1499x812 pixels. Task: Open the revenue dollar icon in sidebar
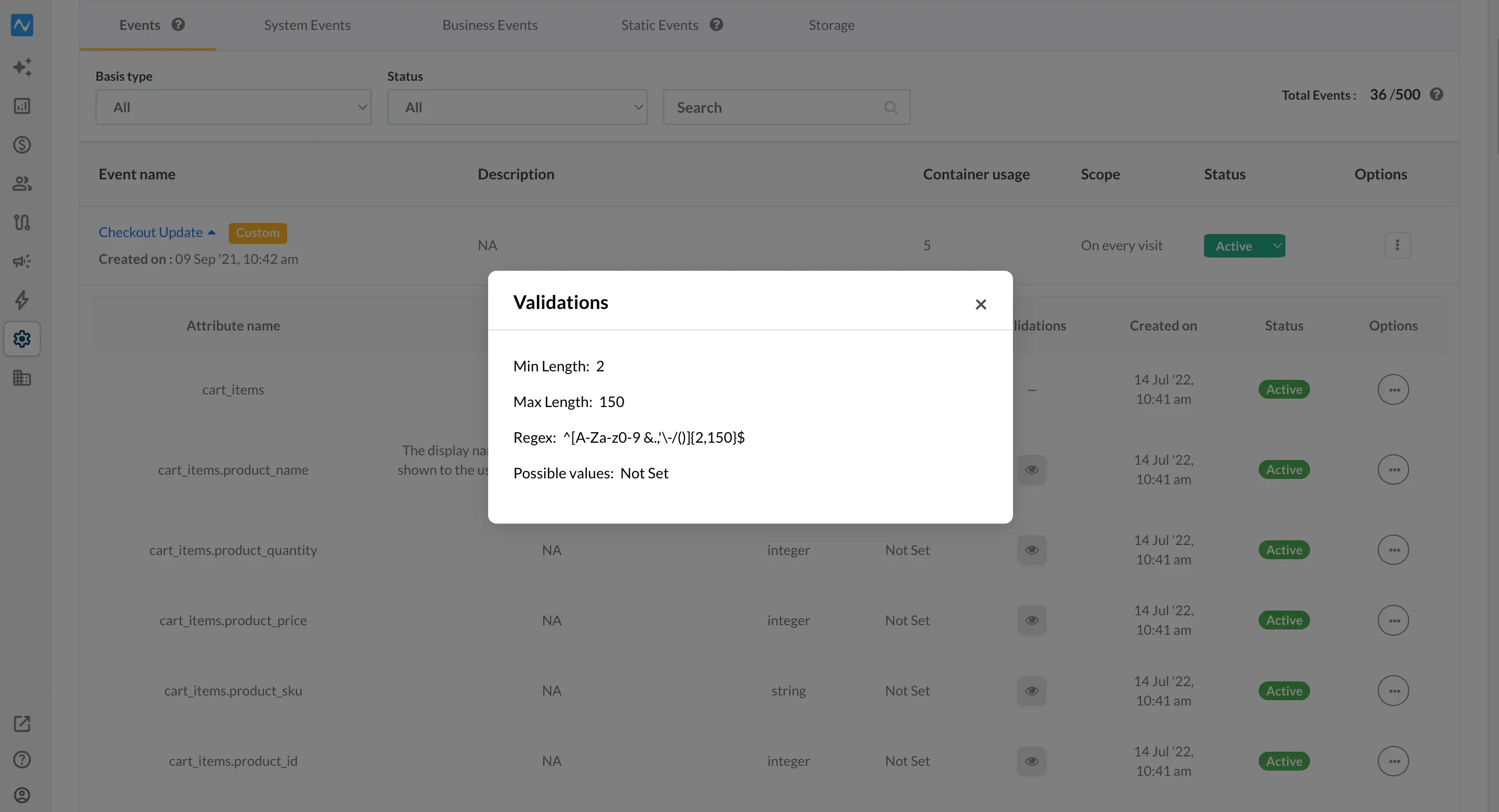tap(22, 144)
